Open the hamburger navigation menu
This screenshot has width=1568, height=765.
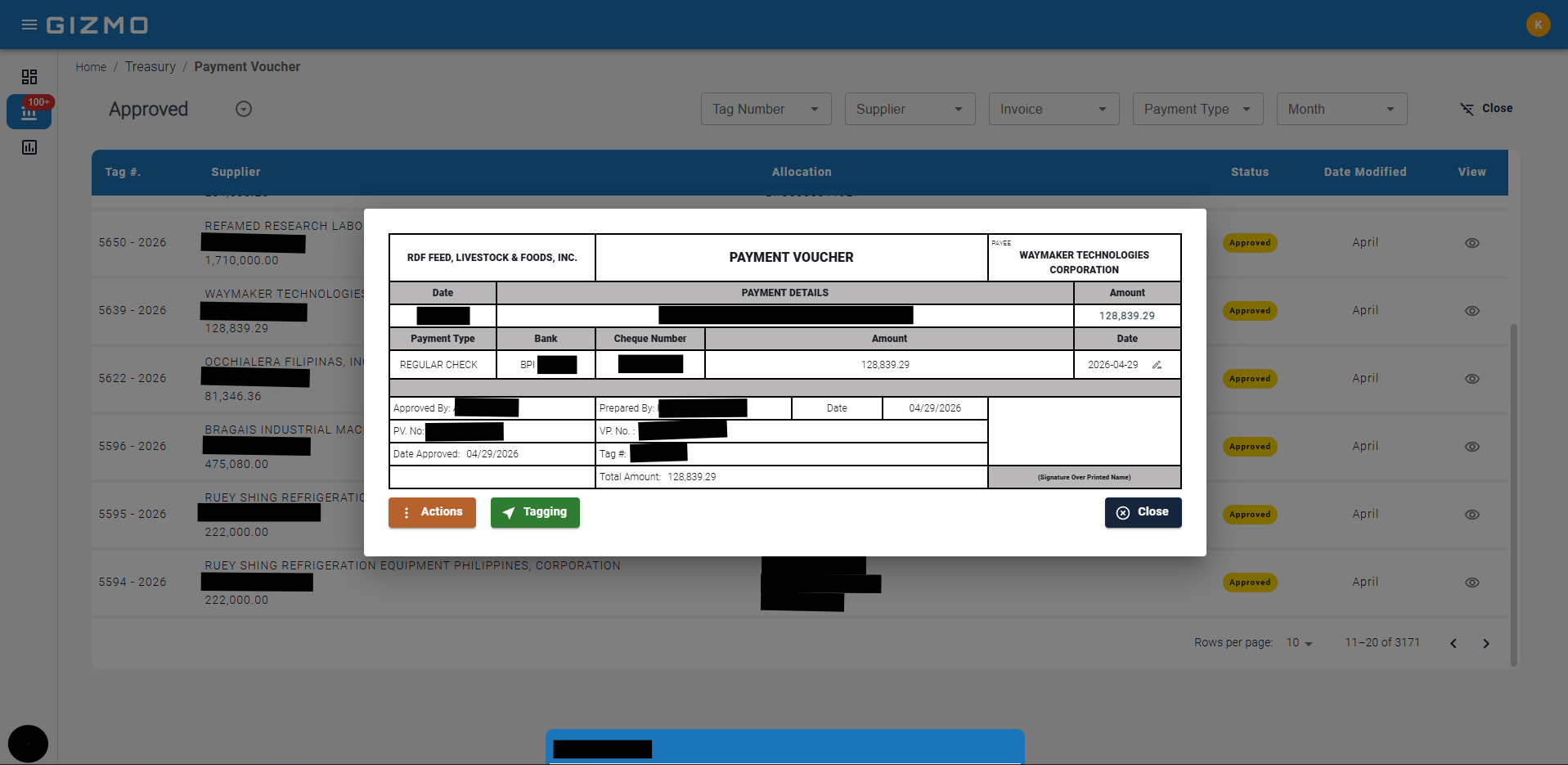[29, 25]
